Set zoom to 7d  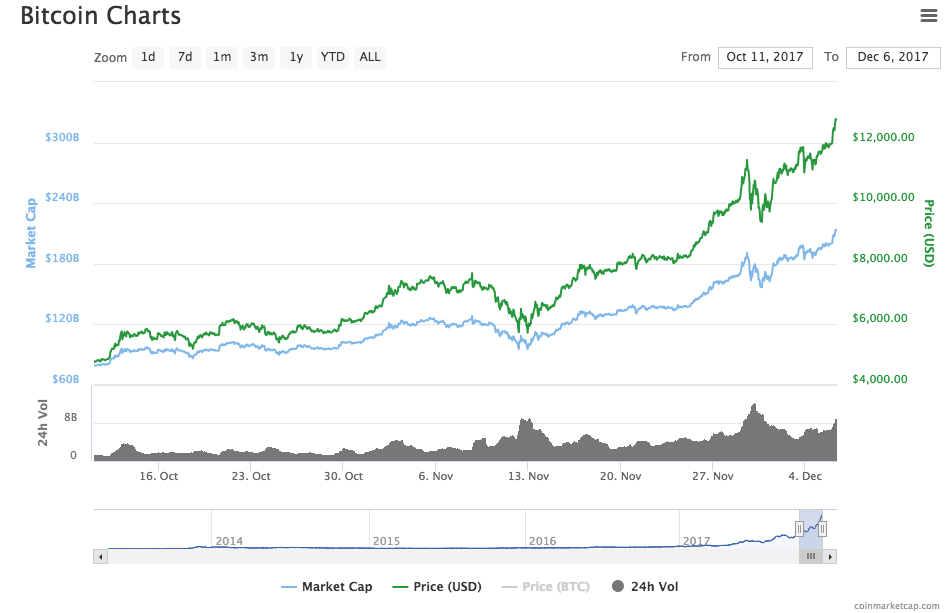(185, 57)
